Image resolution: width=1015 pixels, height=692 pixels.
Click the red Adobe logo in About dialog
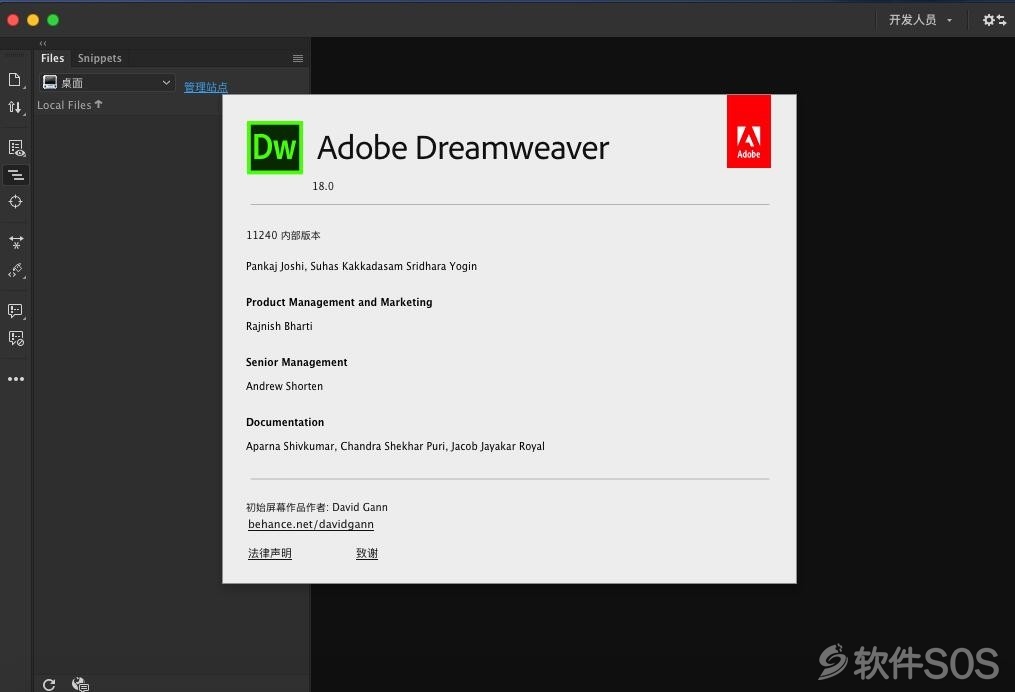[x=748, y=131]
